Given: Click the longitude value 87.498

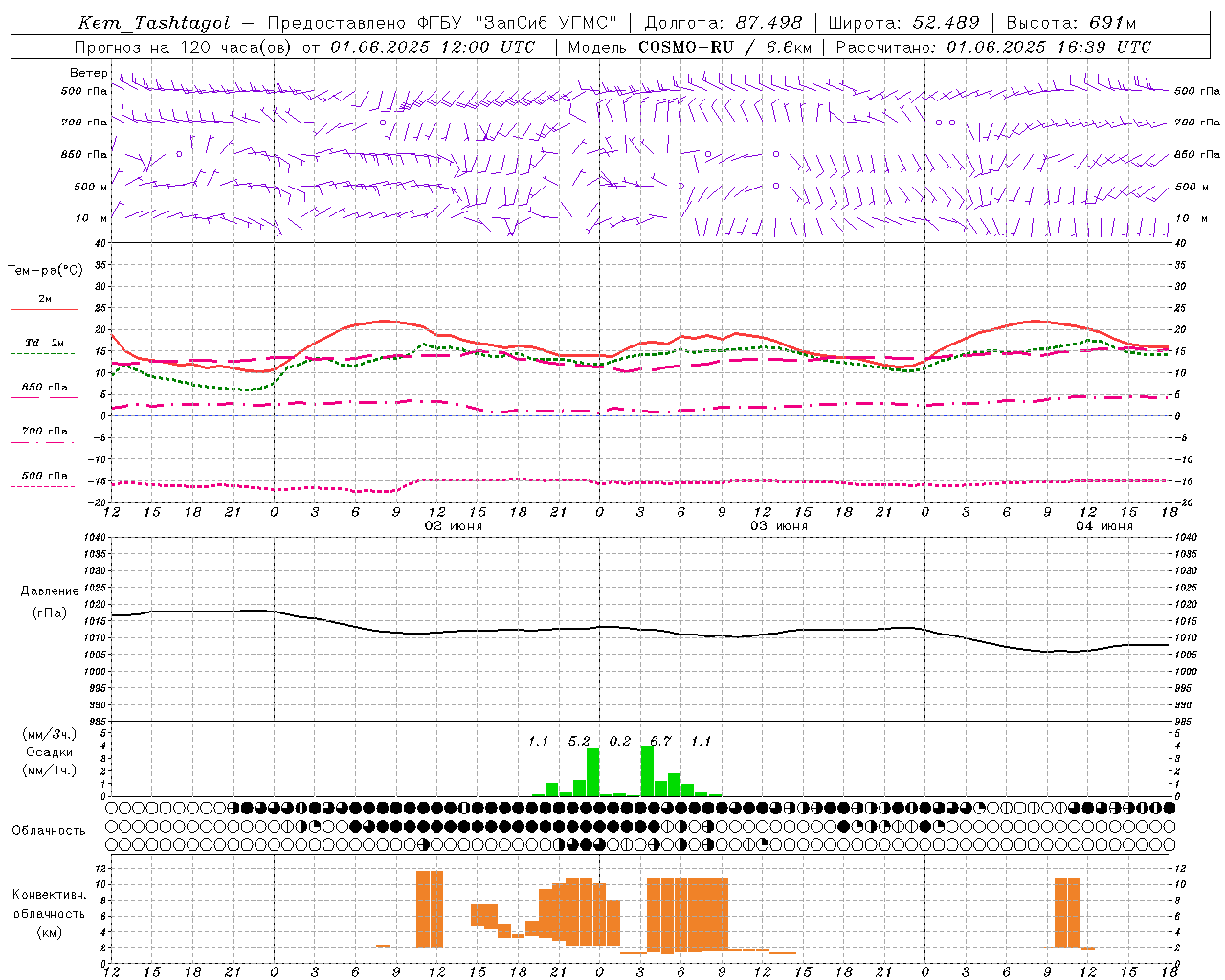Looking at the screenshot, I should [768, 23].
